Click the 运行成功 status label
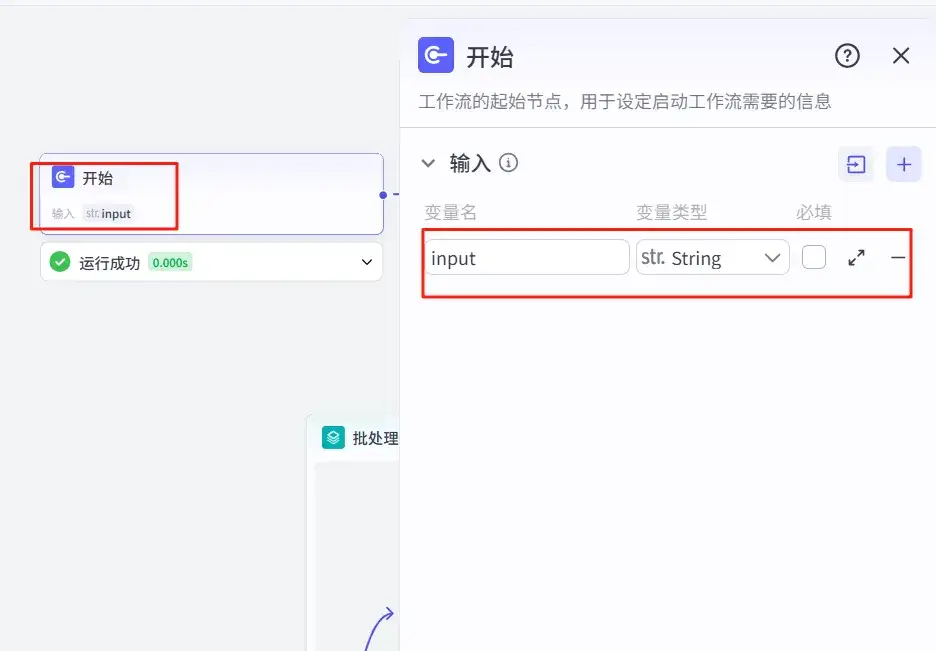The image size is (936, 651). (x=109, y=263)
